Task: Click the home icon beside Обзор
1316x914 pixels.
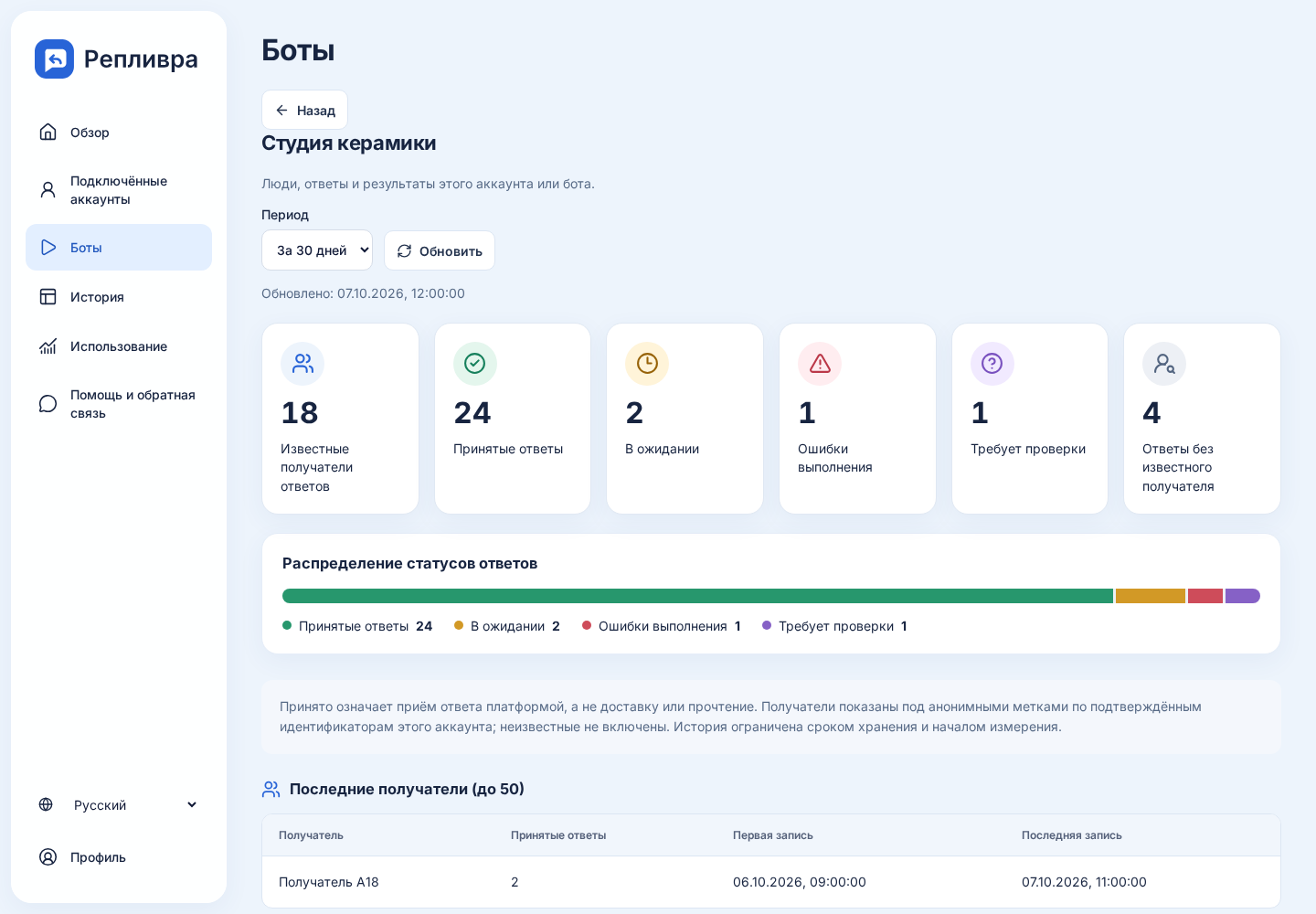Action: tap(48, 133)
